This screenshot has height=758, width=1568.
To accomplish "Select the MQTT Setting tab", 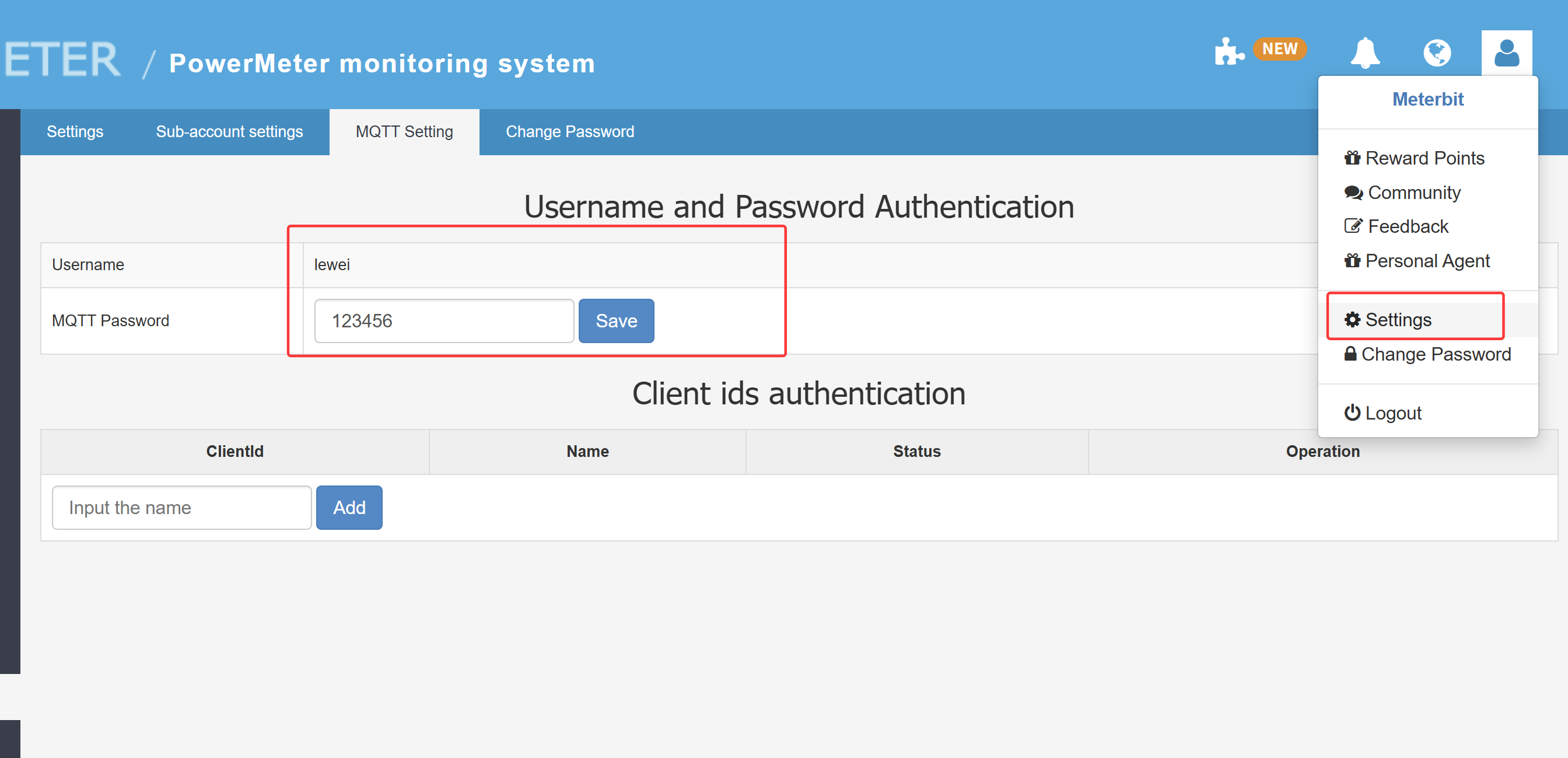I will [x=404, y=131].
